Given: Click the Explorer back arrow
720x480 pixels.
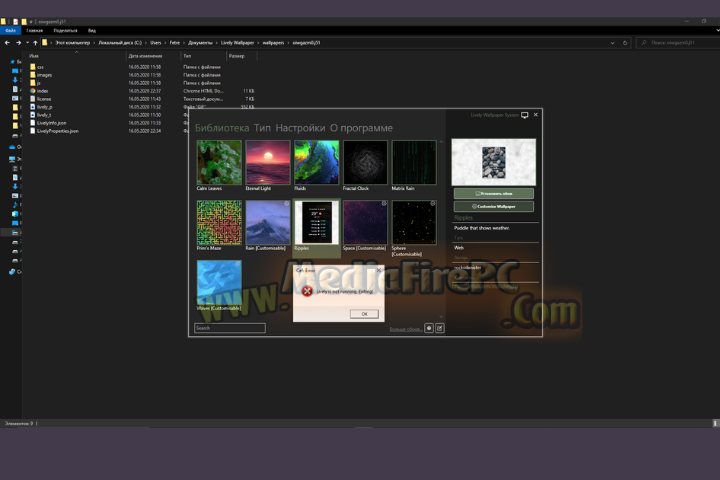Looking at the screenshot, I should tap(8, 43).
